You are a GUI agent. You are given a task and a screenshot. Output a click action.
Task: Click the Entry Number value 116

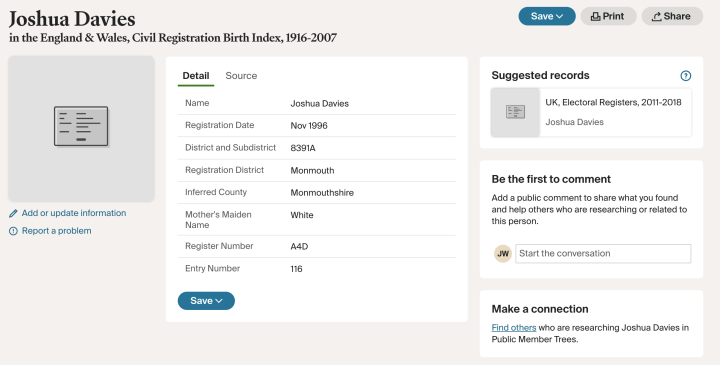[x=297, y=269]
